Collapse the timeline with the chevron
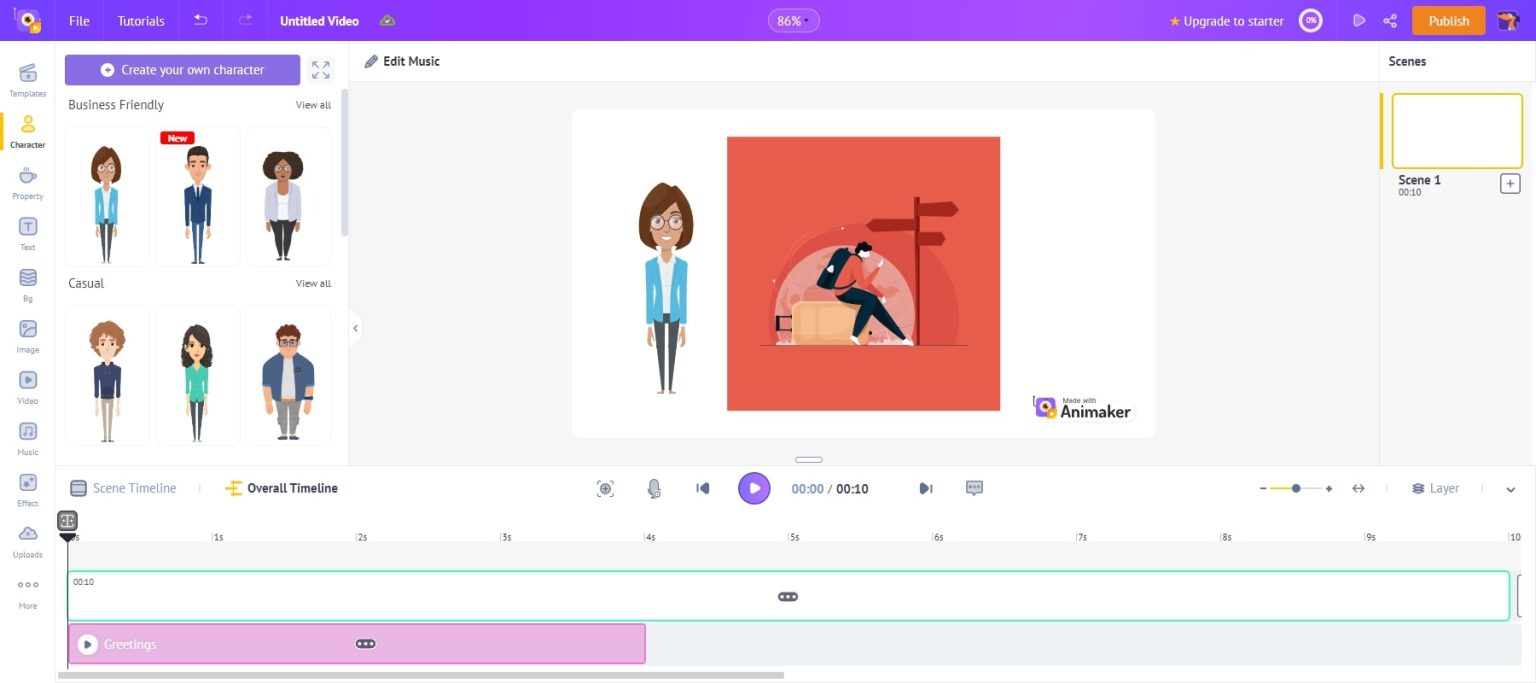1536x683 pixels. point(1510,490)
